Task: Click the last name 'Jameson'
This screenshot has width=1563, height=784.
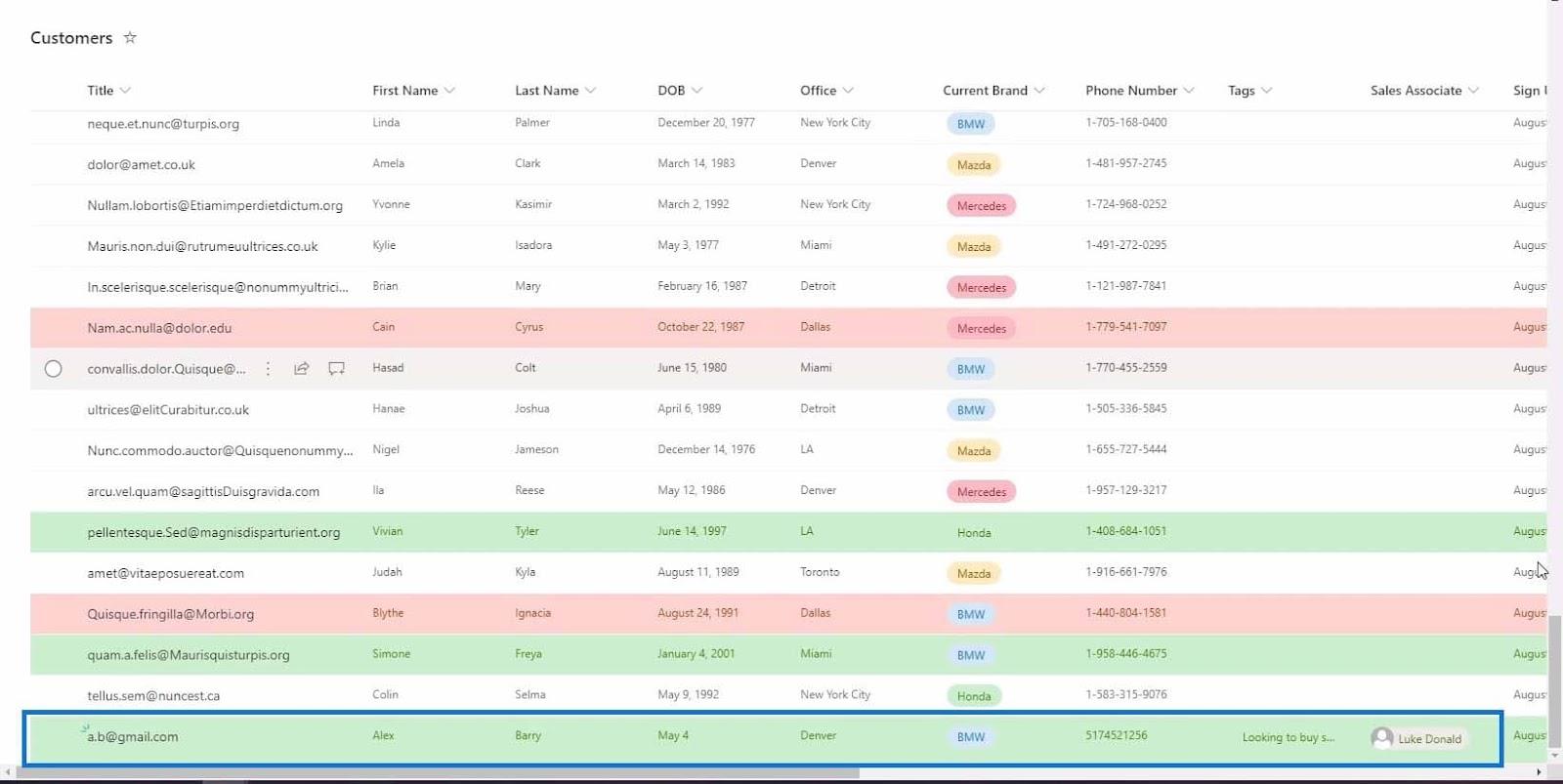Action: [x=536, y=449]
